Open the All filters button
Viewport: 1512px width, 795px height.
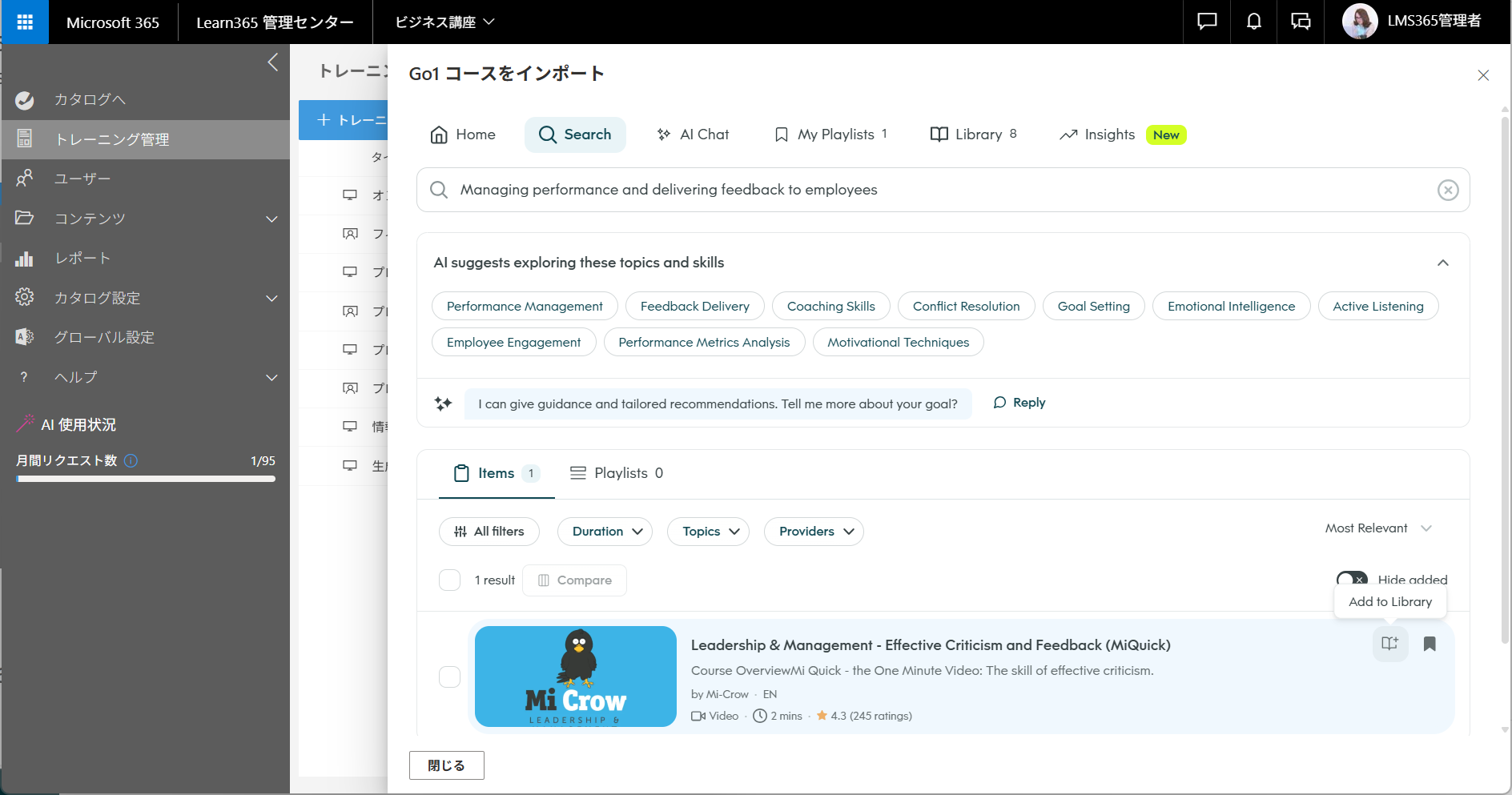click(x=489, y=532)
